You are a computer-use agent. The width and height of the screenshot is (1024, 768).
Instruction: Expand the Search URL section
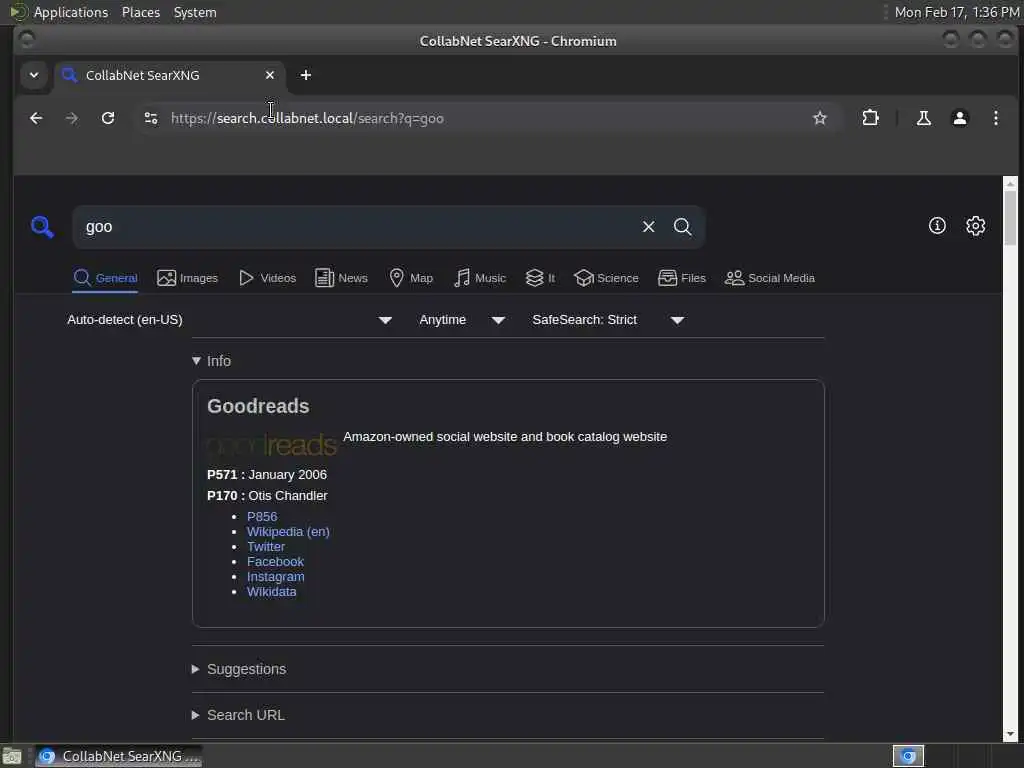238,715
